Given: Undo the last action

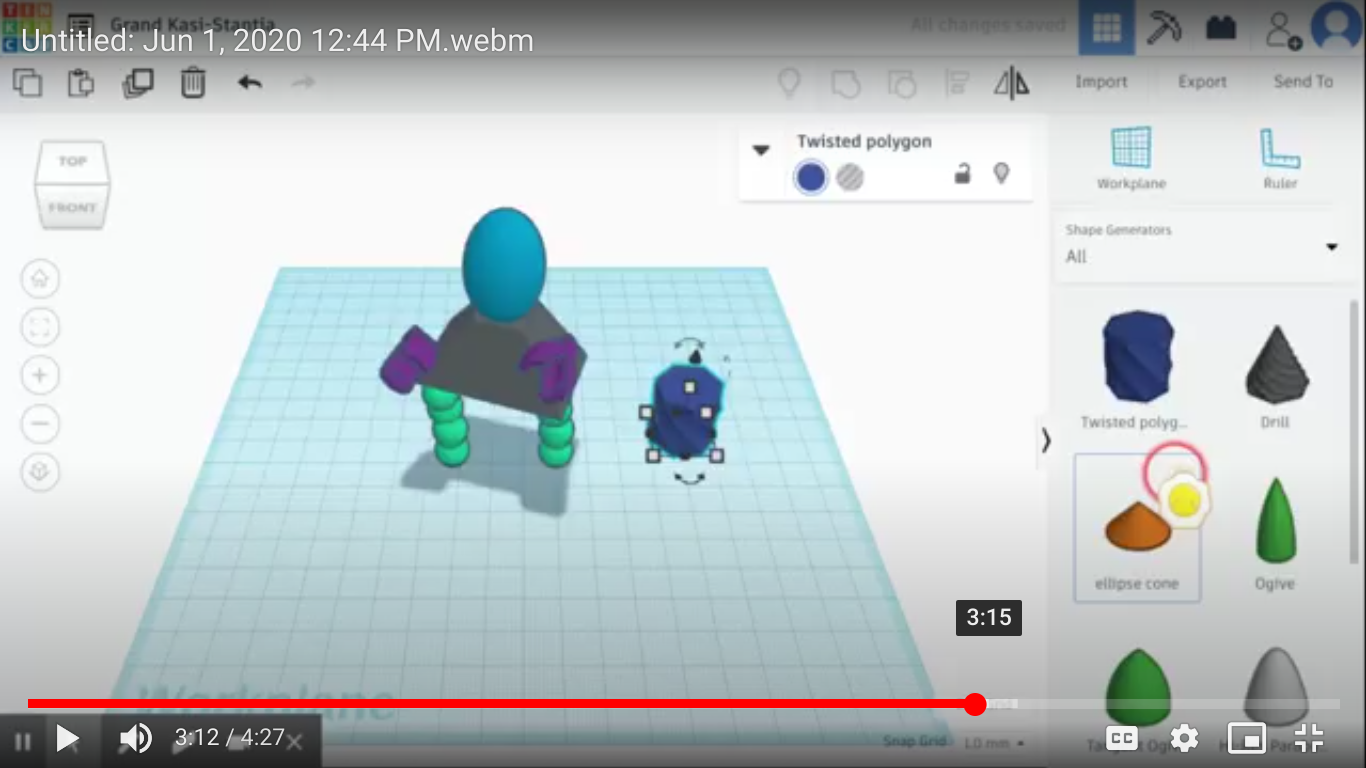Looking at the screenshot, I should coord(249,82).
